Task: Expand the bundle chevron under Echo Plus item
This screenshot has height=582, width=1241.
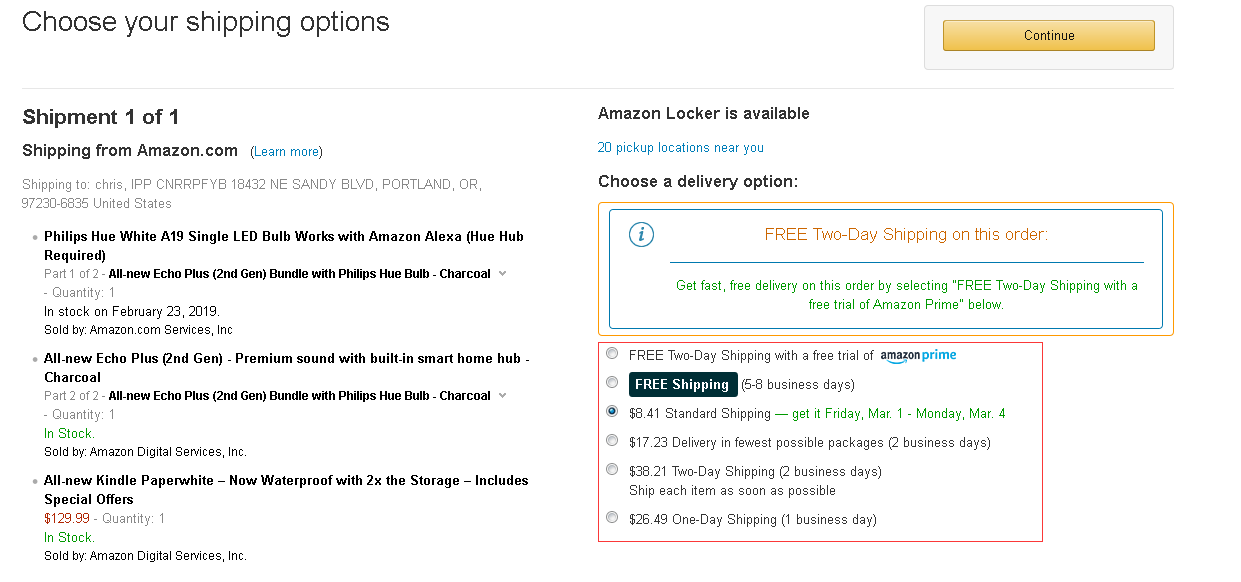Action: pos(503,395)
